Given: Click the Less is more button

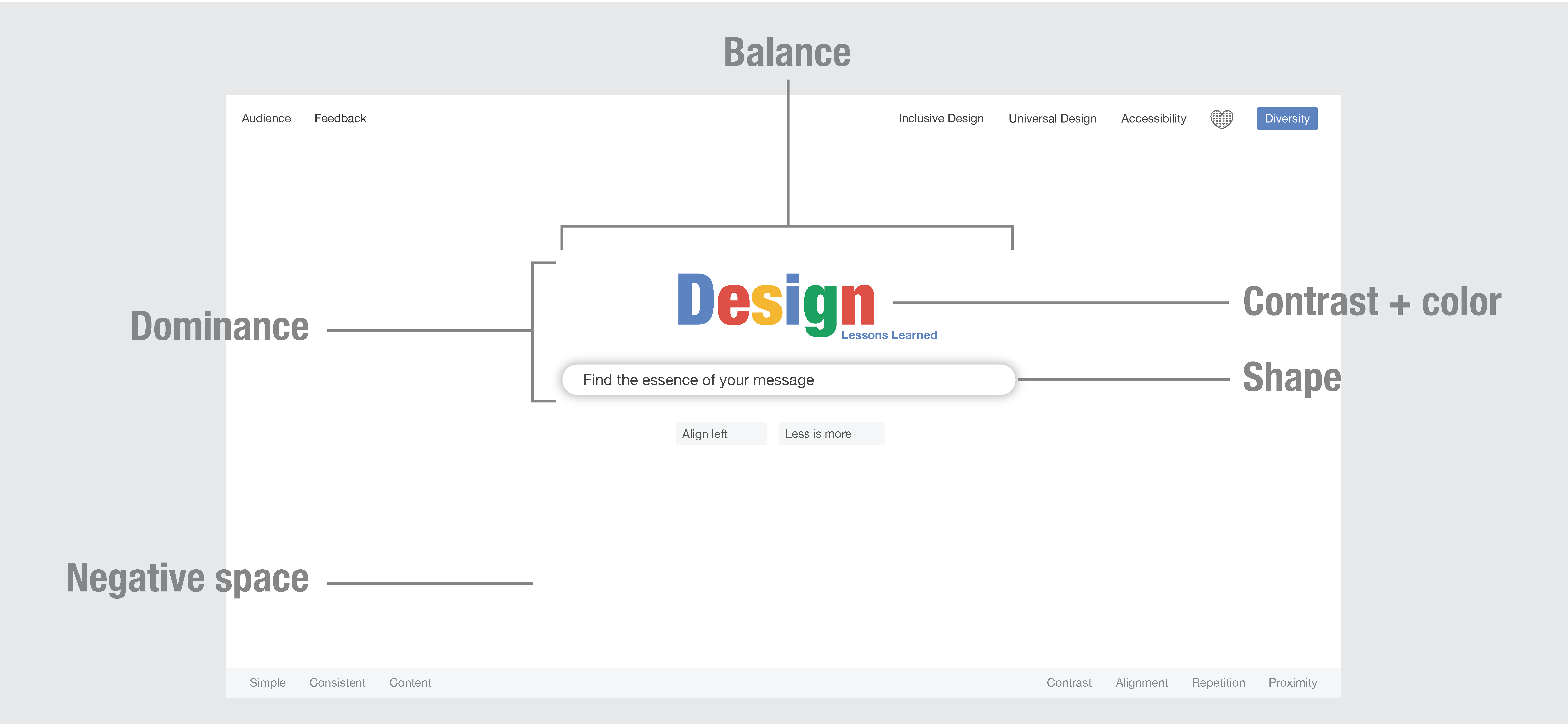Looking at the screenshot, I should [x=832, y=434].
